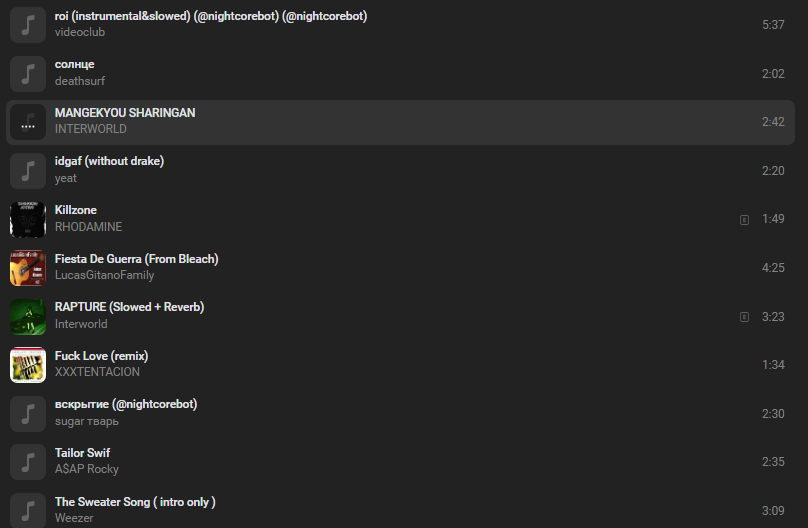
Task: Click the Weezer artist name
Action: [x=74, y=518]
